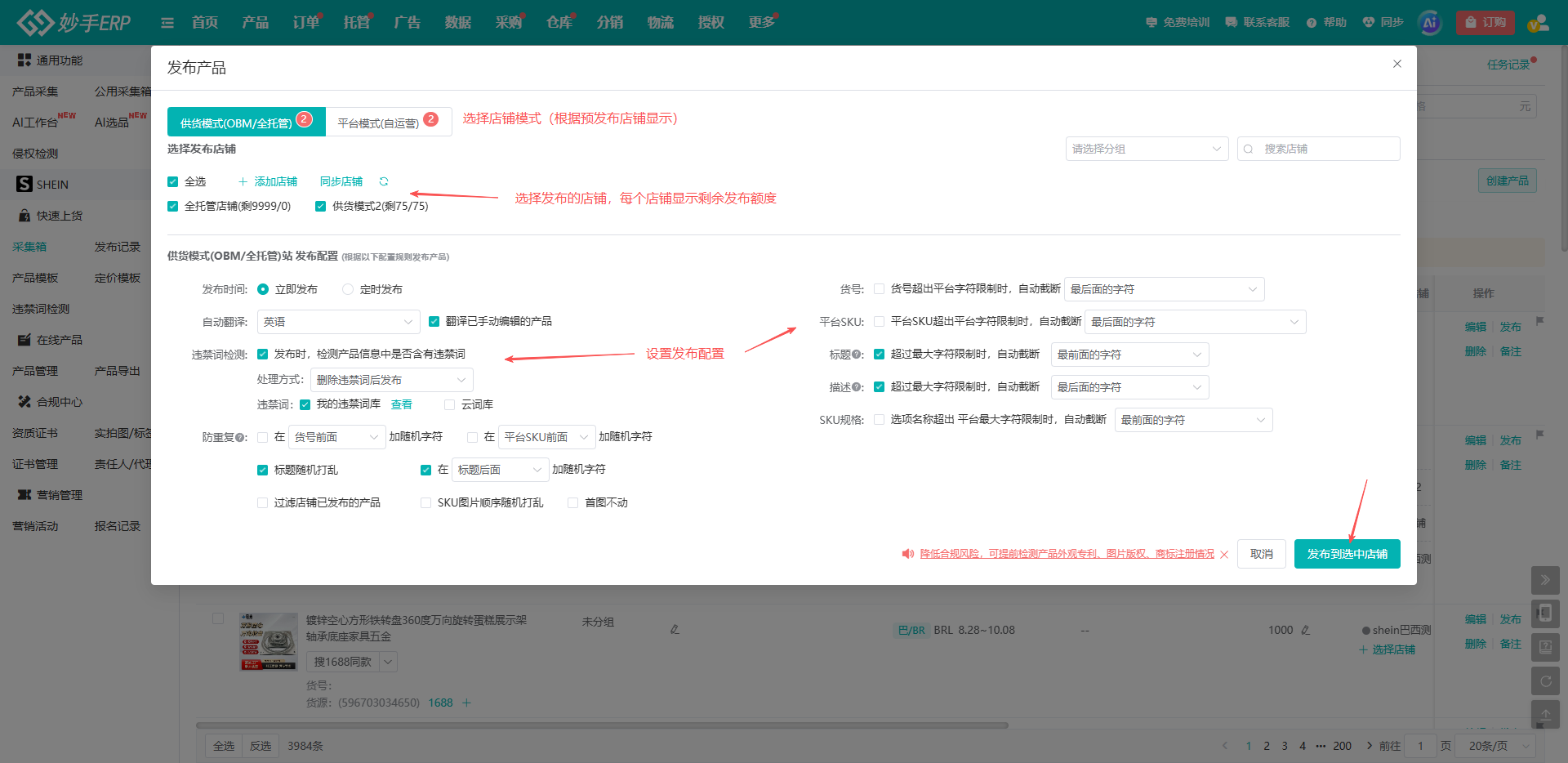Open the SKU规格 truncation dropdown
This screenshot has width=1568, height=763.
tap(1193, 420)
